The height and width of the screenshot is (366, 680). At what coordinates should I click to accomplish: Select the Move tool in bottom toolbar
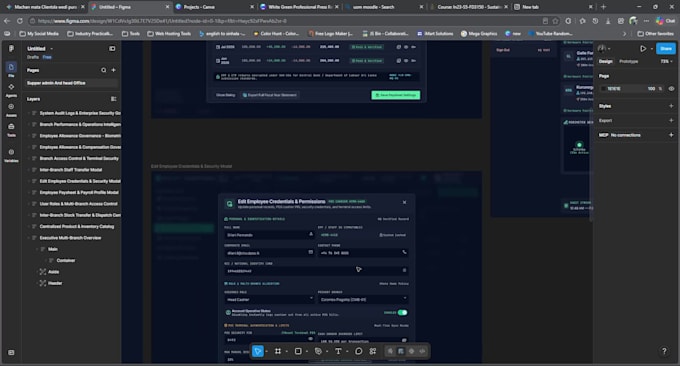(x=258, y=351)
